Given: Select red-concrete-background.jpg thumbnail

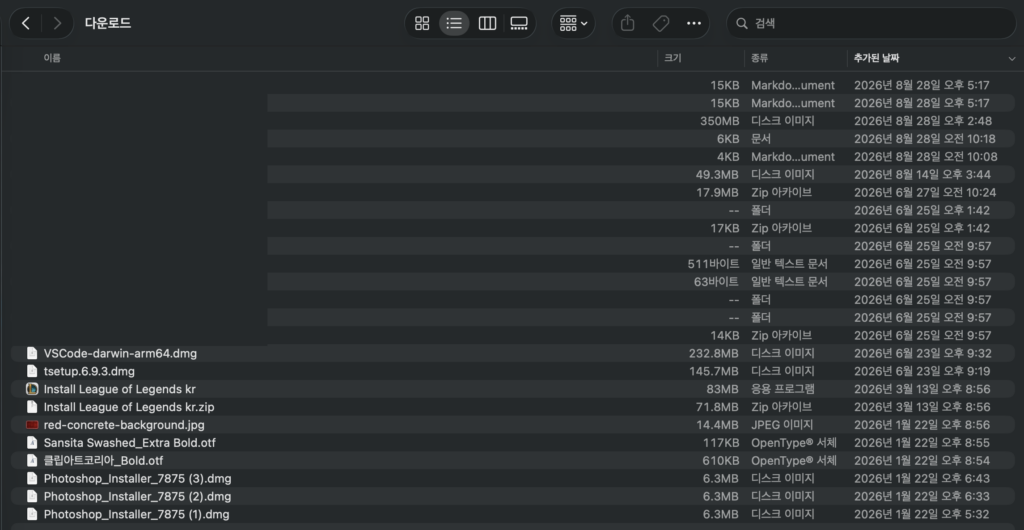Looking at the screenshot, I should [32, 425].
